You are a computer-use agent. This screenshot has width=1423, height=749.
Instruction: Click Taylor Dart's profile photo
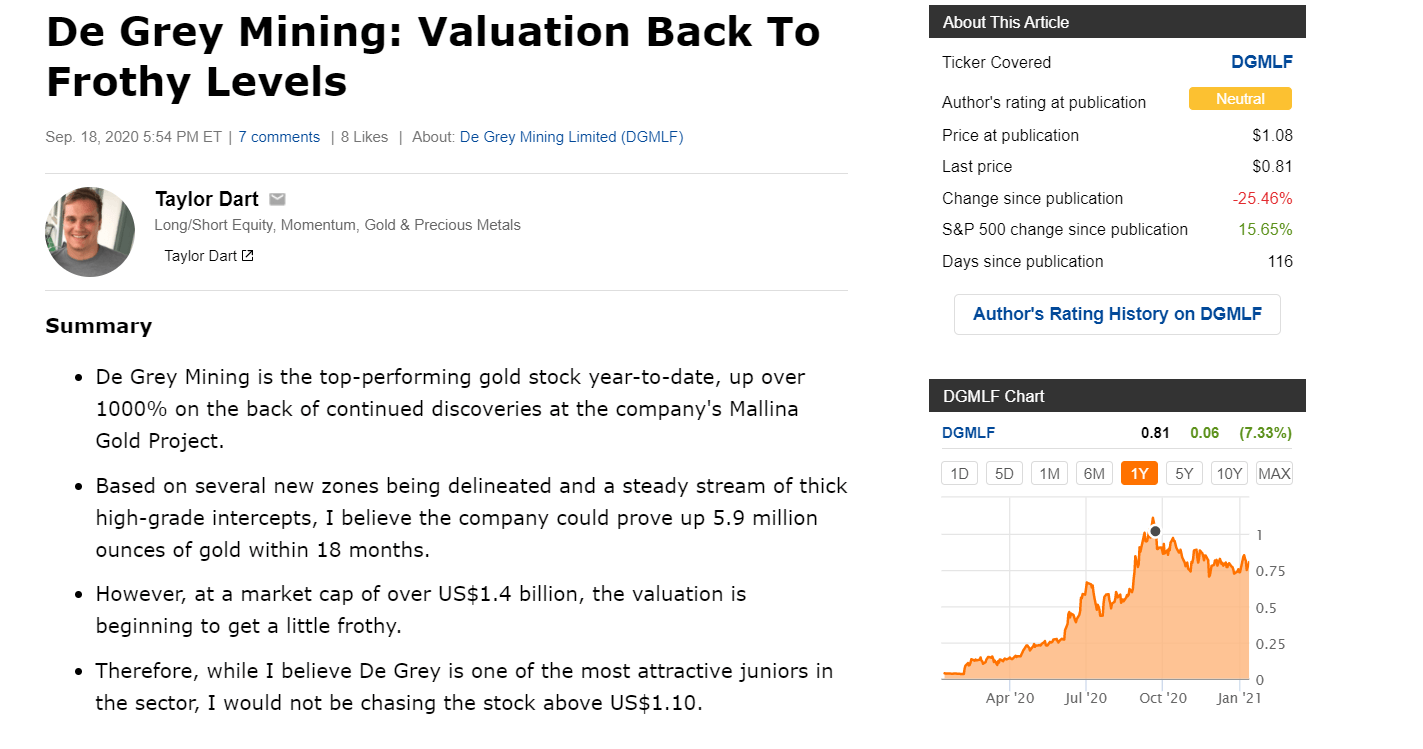point(90,232)
